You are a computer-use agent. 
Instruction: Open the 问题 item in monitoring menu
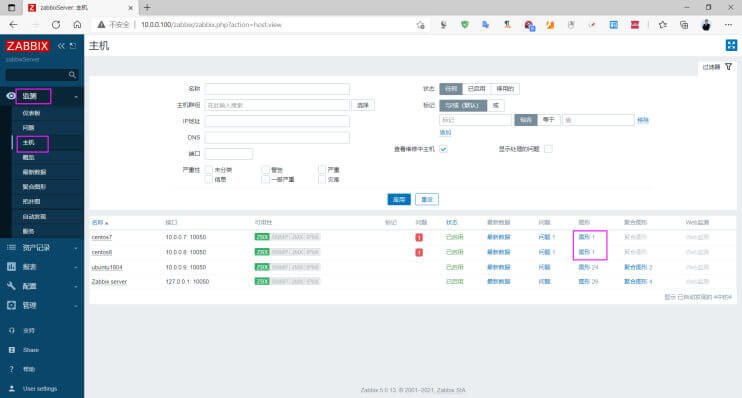coord(28,128)
